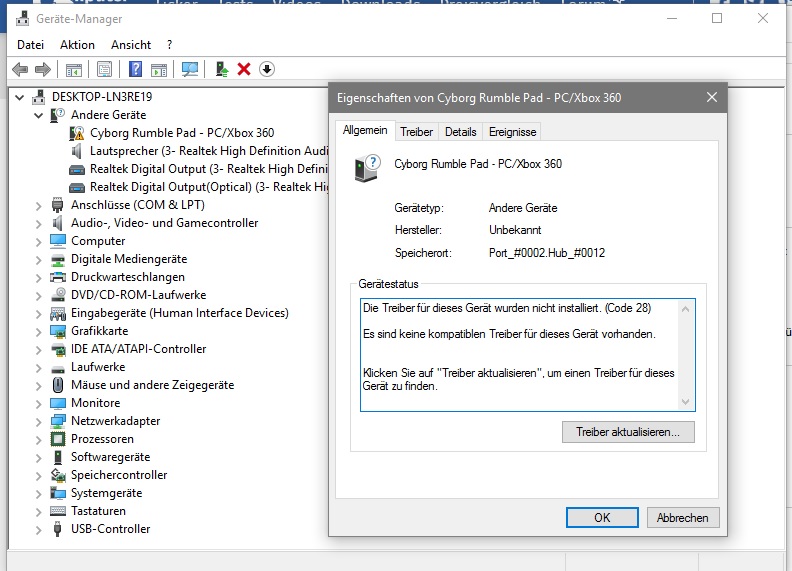This screenshot has width=792, height=571.
Task: Click the Grafikkarte display adapter icon
Action: (58, 331)
